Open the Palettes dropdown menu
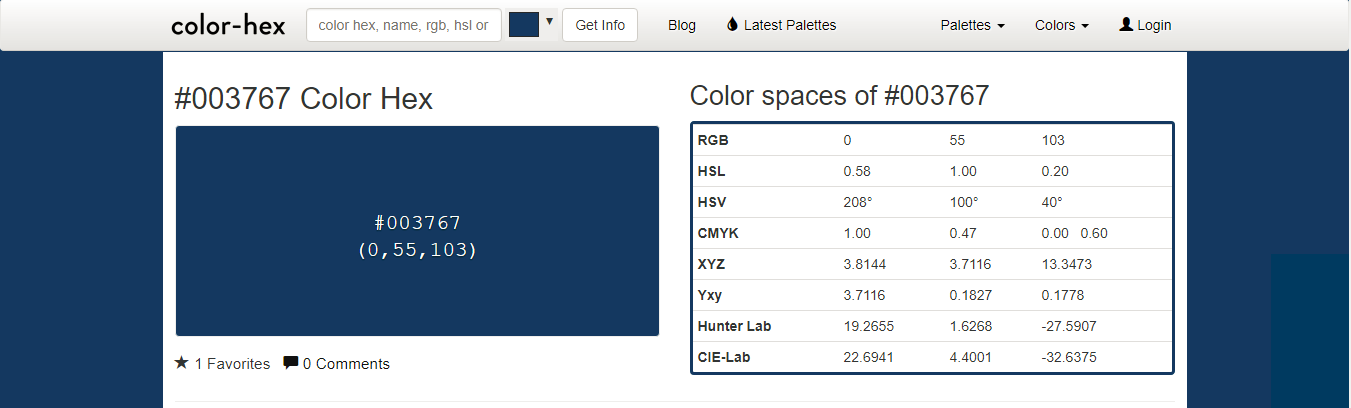 972,25
